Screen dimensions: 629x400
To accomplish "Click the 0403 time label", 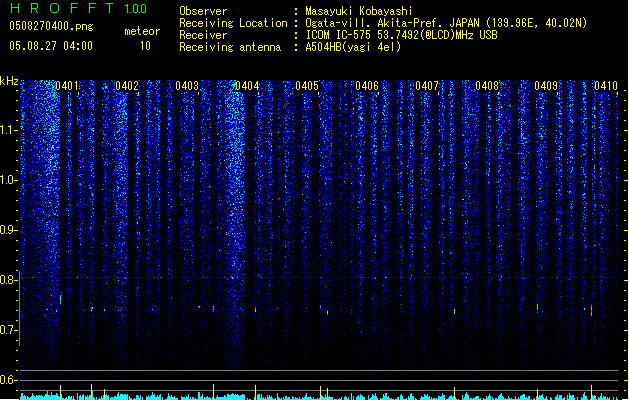I will [187, 86].
